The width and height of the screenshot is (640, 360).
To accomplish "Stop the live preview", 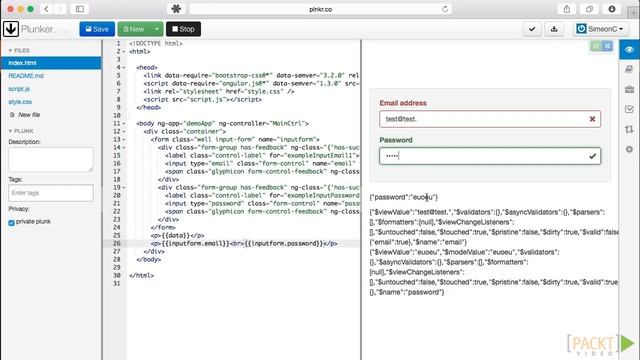I will coord(183,29).
